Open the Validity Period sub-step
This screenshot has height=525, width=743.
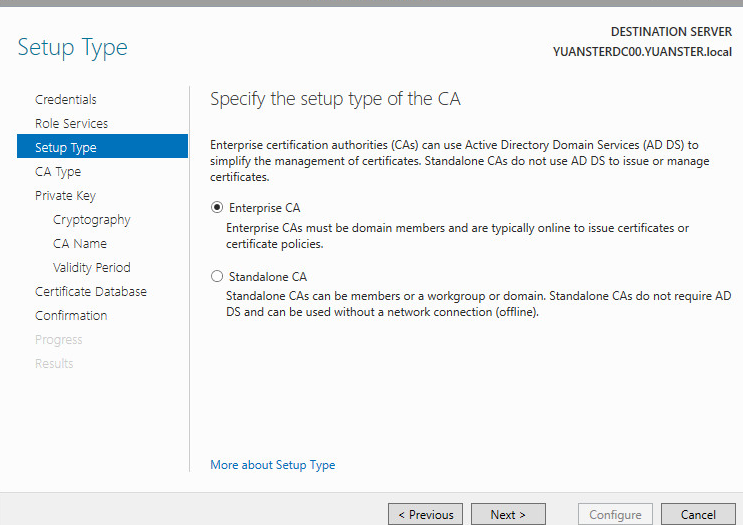point(91,268)
